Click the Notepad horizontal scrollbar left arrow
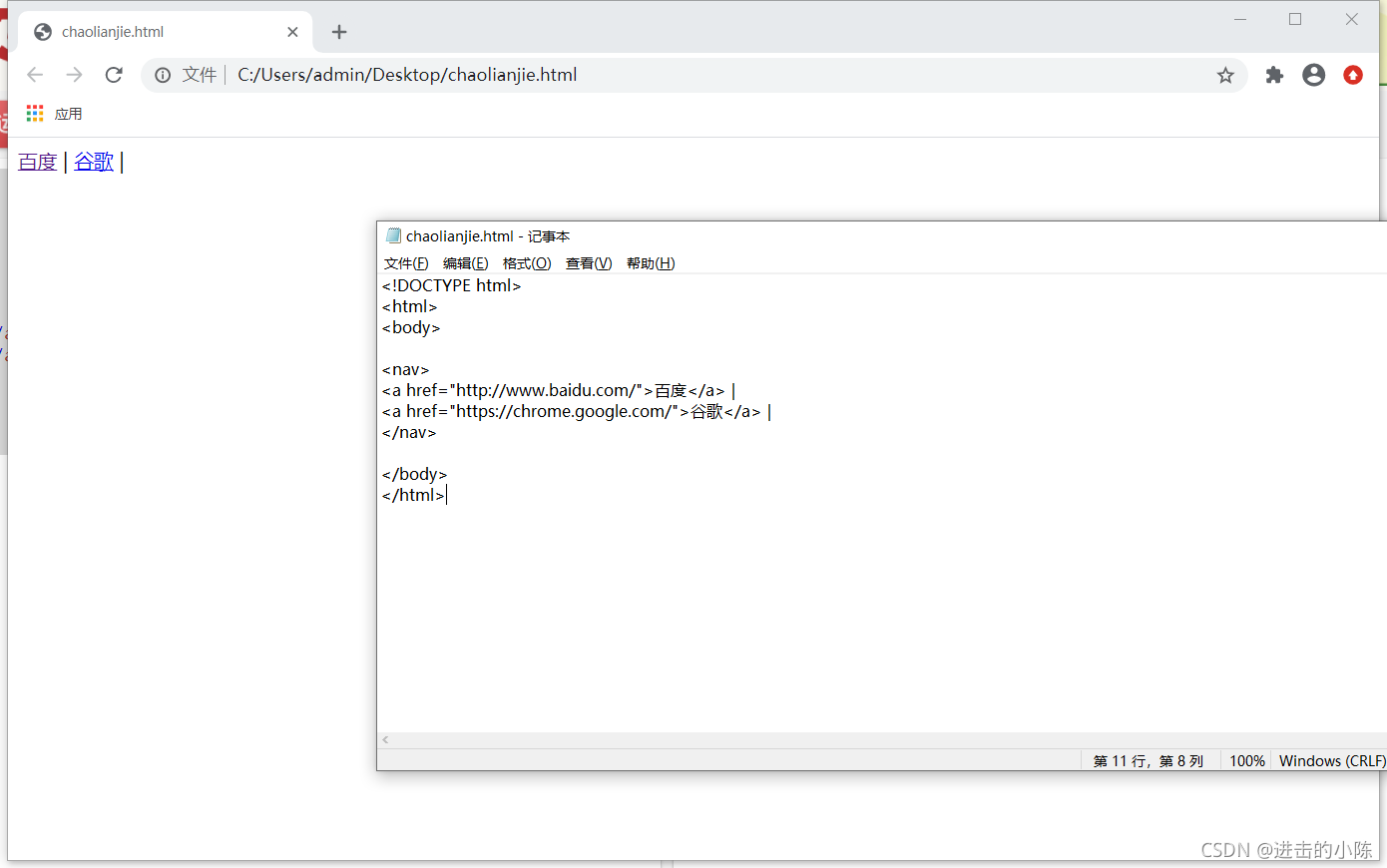1387x868 pixels. [x=385, y=740]
